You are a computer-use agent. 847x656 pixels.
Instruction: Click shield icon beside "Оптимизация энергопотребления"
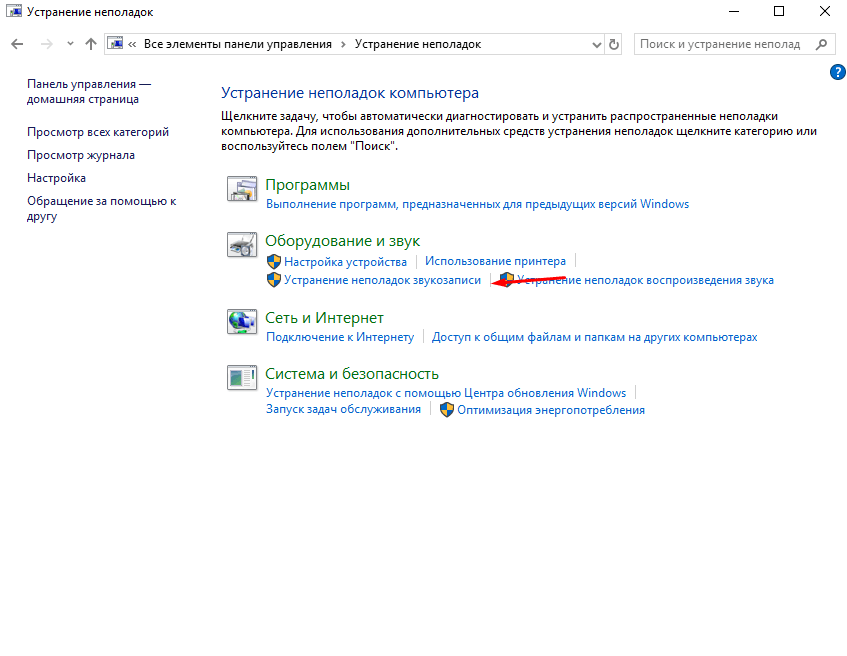pos(447,410)
